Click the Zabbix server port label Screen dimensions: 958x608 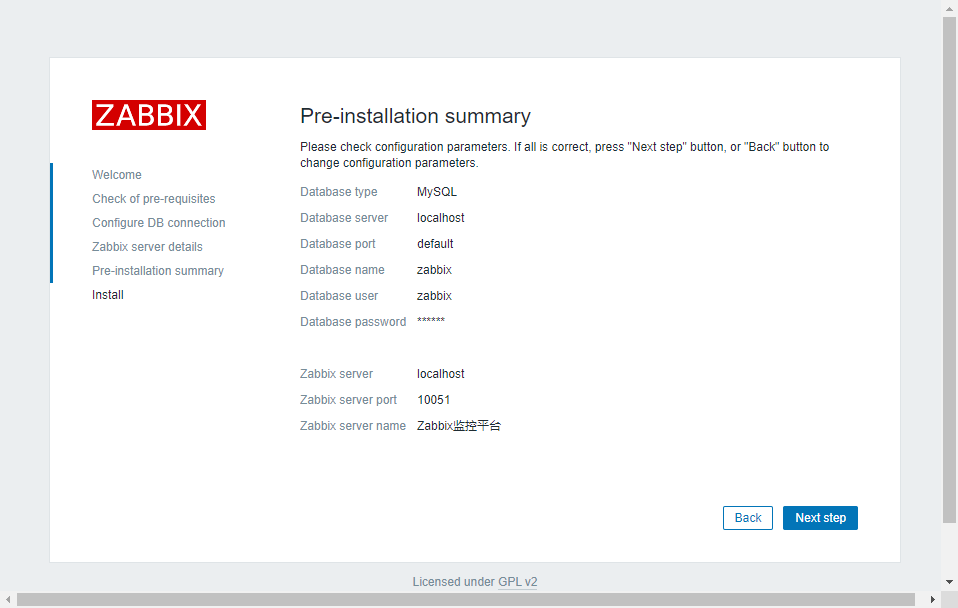[348, 400]
